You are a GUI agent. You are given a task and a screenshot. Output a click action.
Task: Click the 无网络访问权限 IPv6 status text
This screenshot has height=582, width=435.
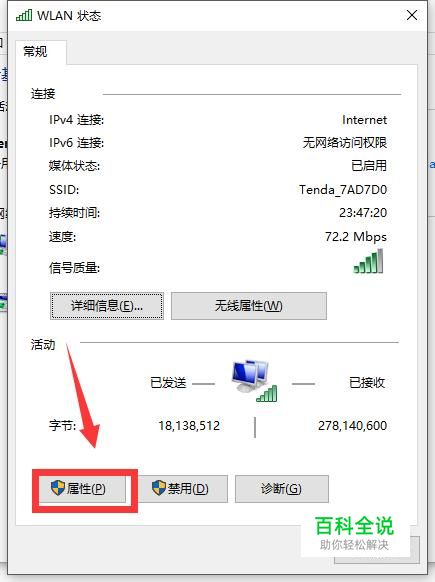pos(345,143)
